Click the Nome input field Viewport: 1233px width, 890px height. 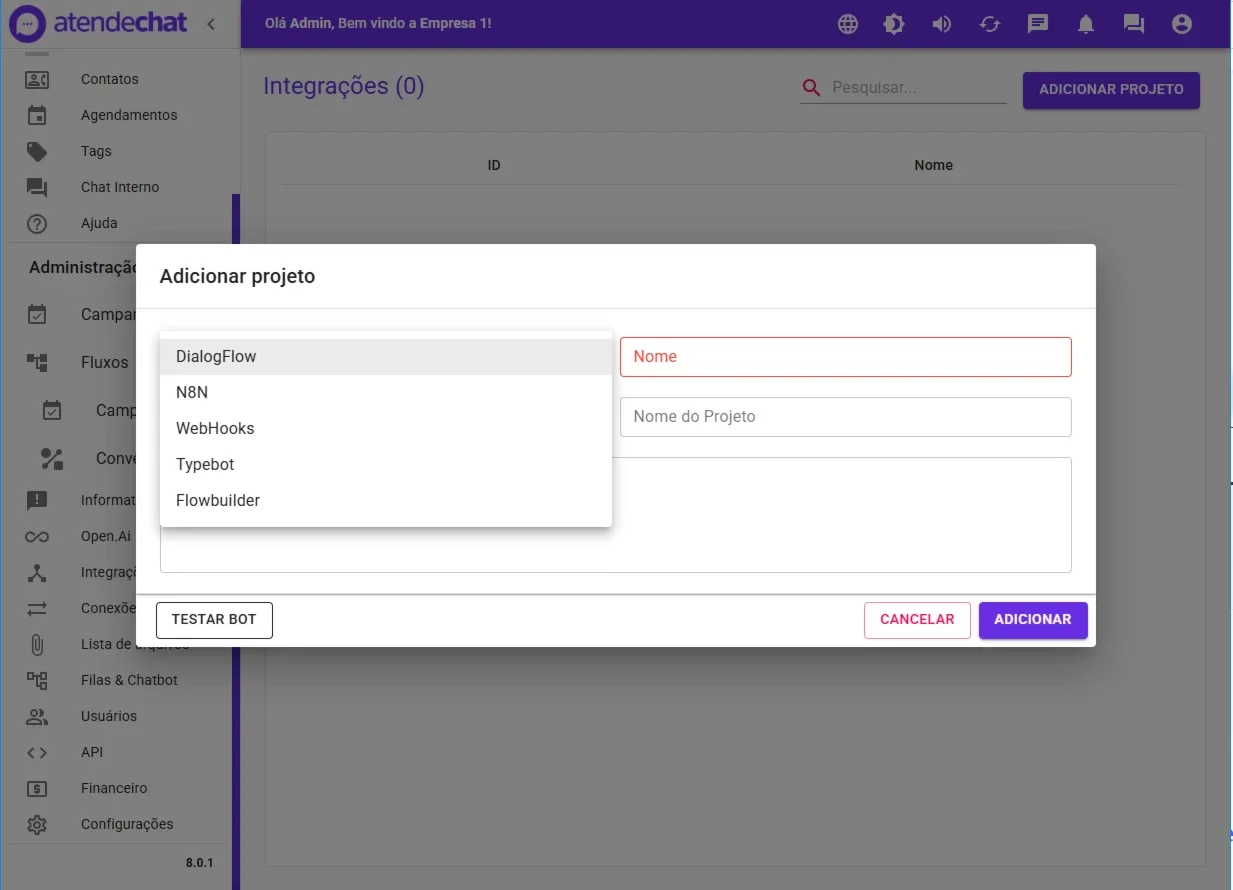pyautogui.click(x=846, y=357)
